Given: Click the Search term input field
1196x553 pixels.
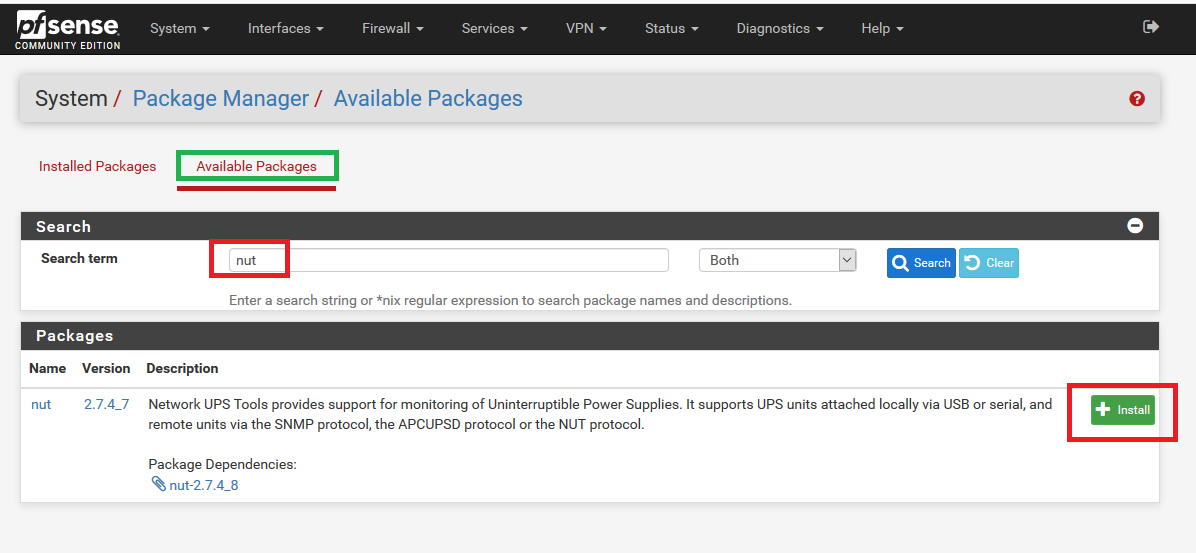Looking at the screenshot, I should (448, 260).
